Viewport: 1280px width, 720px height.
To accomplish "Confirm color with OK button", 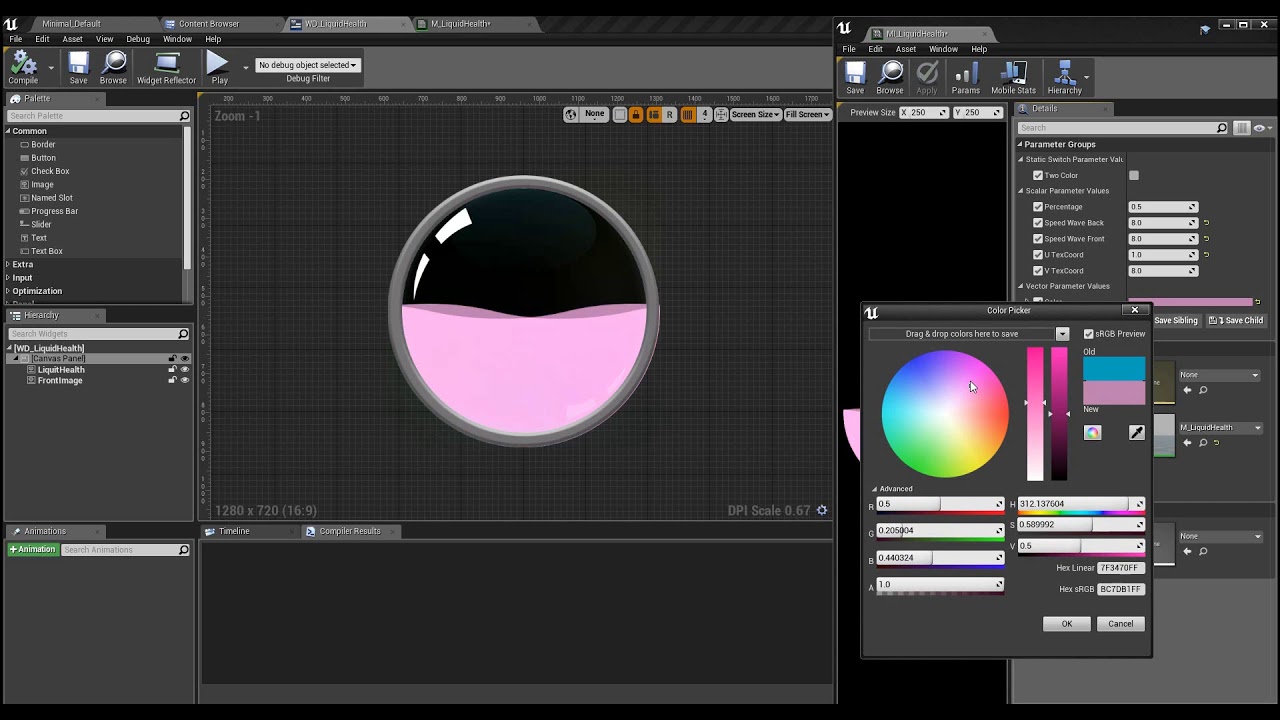I will (1066, 624).
